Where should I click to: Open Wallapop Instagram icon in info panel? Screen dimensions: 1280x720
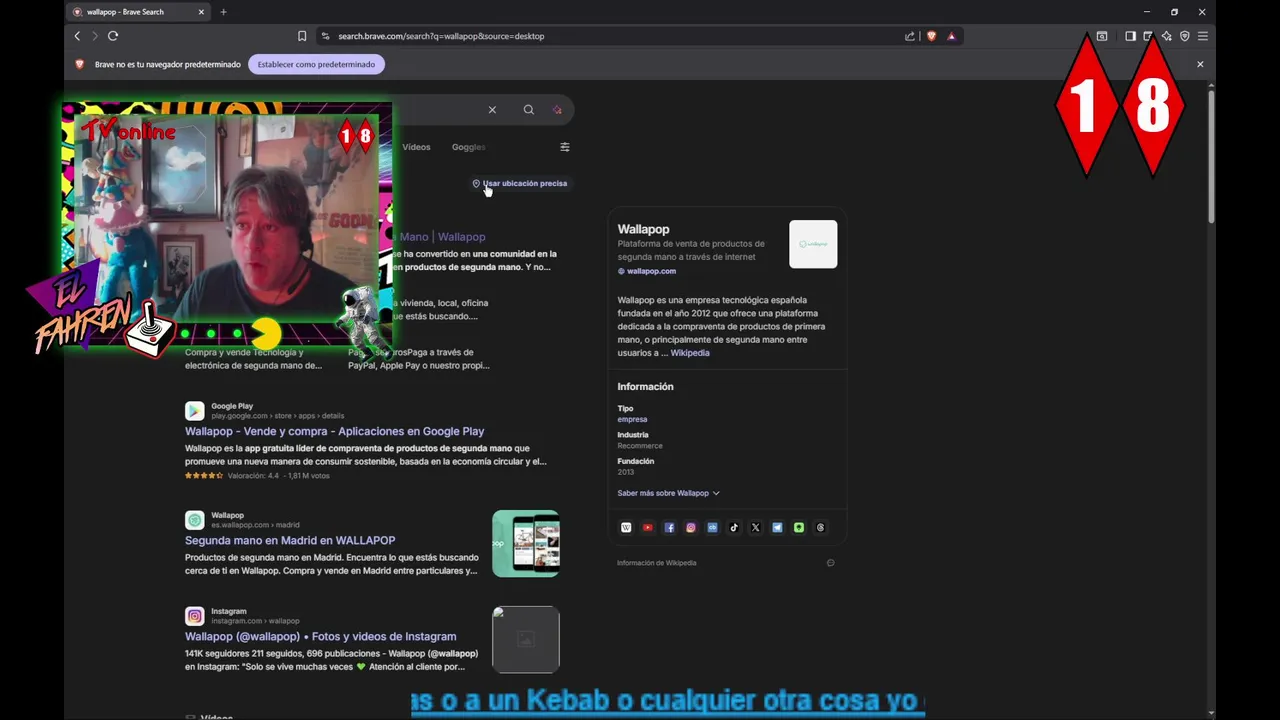pos(691,528)
